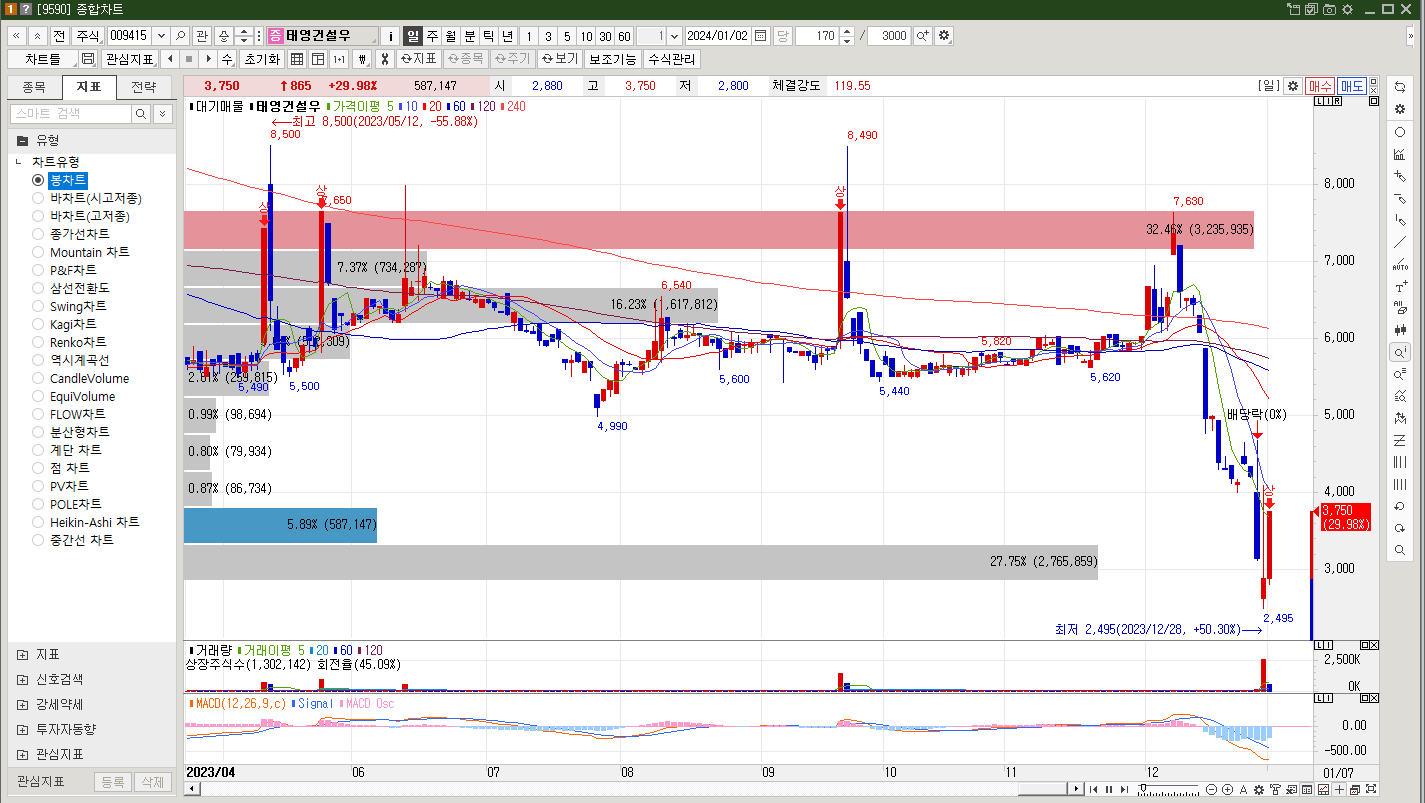Screen dimensions: 1425x803
Task: Switch to the 종목 tab
Action: [x=34, y=87]
